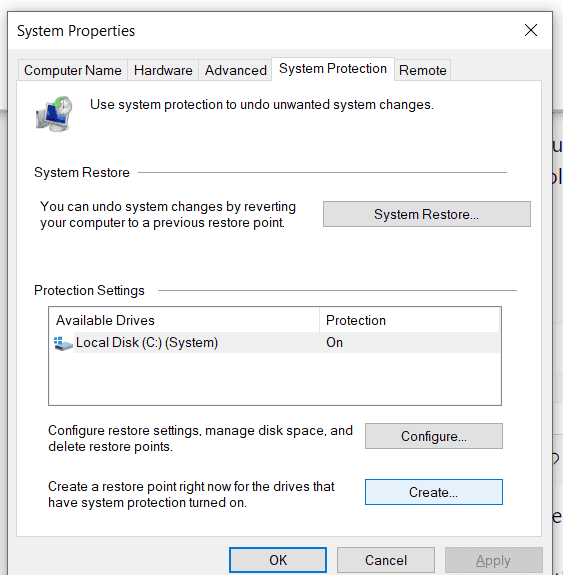The height and width of the screenshot is (575, 563).
Task: Cancel the System Properties dialog
Action: point(386,560)
